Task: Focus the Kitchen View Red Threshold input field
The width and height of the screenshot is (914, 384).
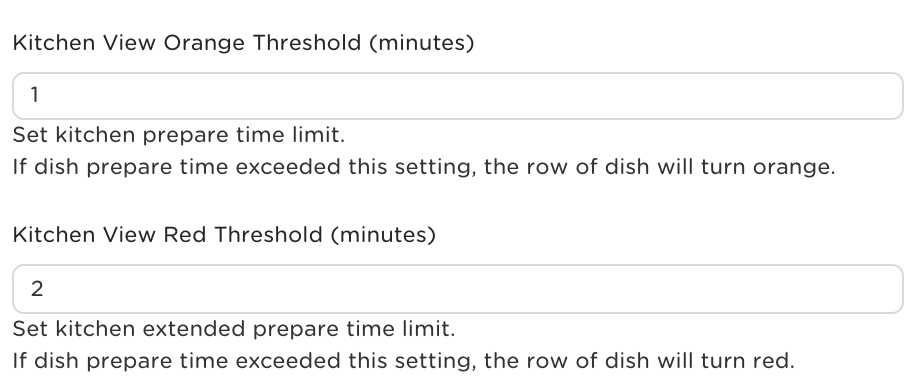Action: tap(458, 289)
